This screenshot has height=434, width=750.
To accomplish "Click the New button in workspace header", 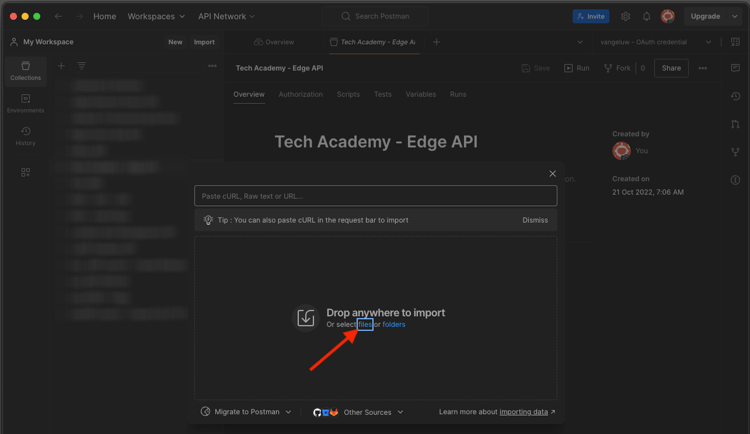I will click(x=175, y=42).
